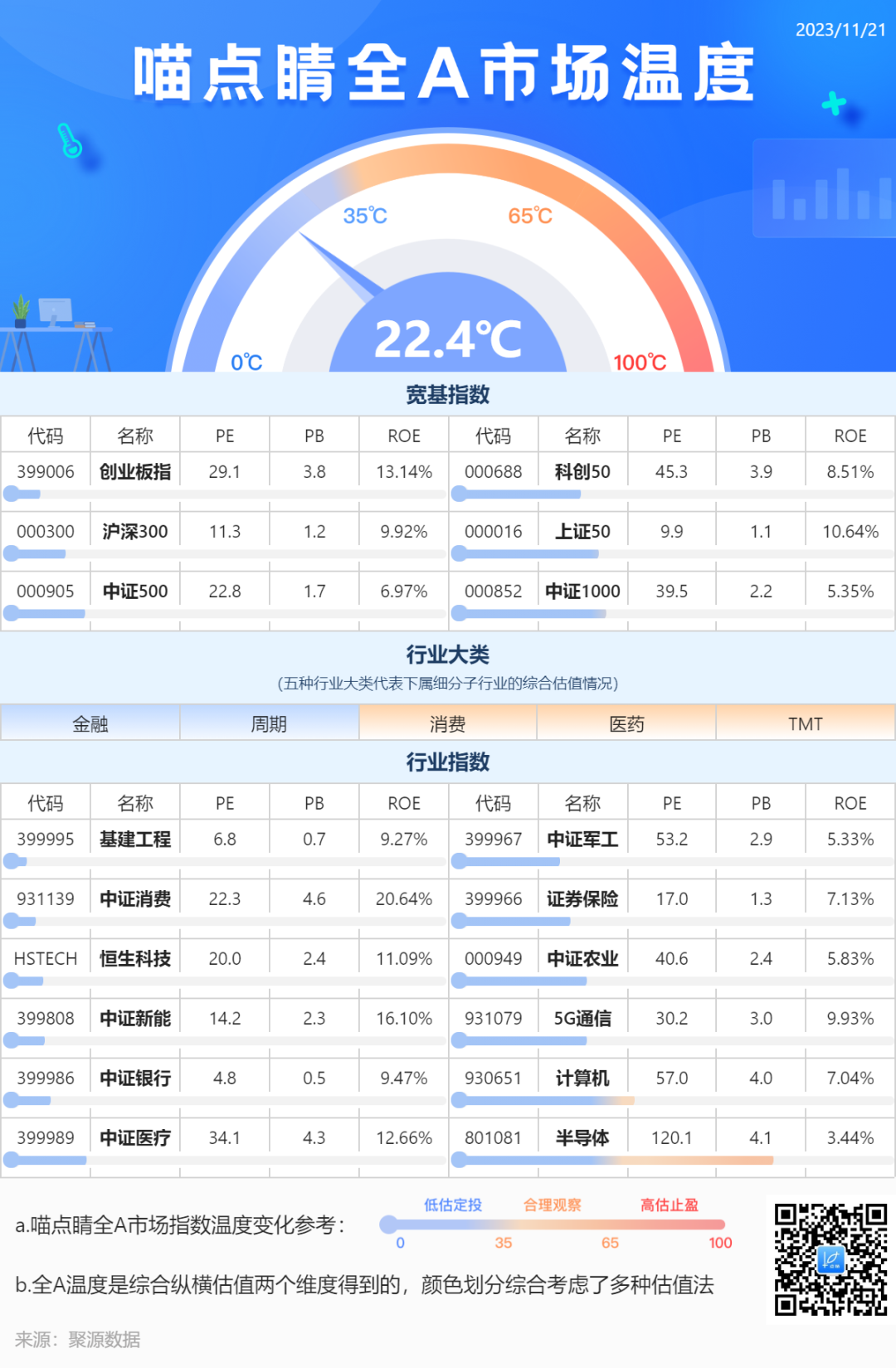Click the 22.4℃ temperature reading
Screen dimensions: 896x1368
[448, 338]
